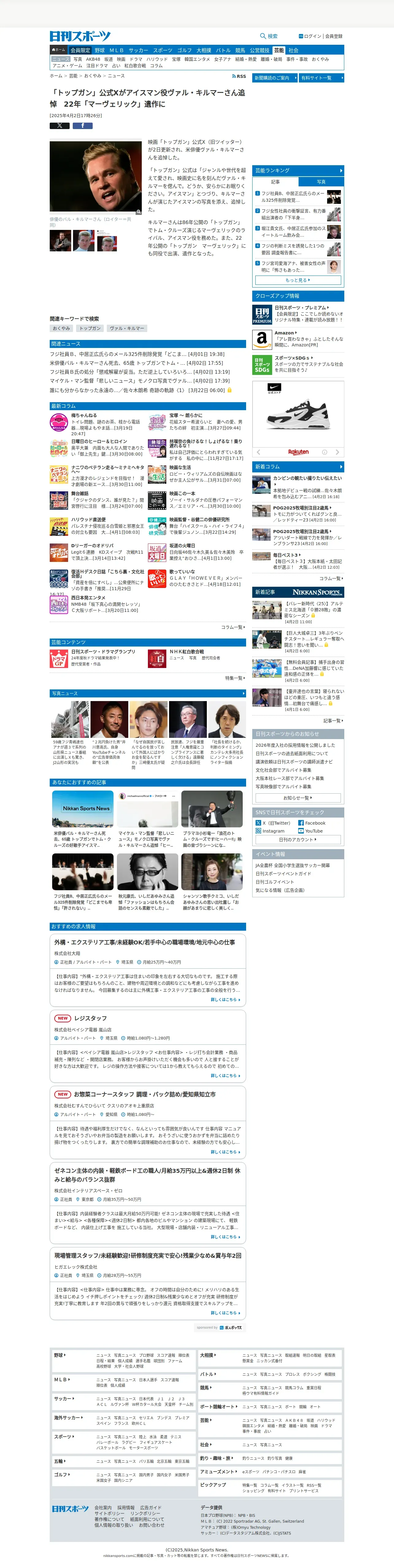This screenshot has width=394, height=1568.
Task: Click the AKB48 sub-navigation link
Action: tap(93, 60)
